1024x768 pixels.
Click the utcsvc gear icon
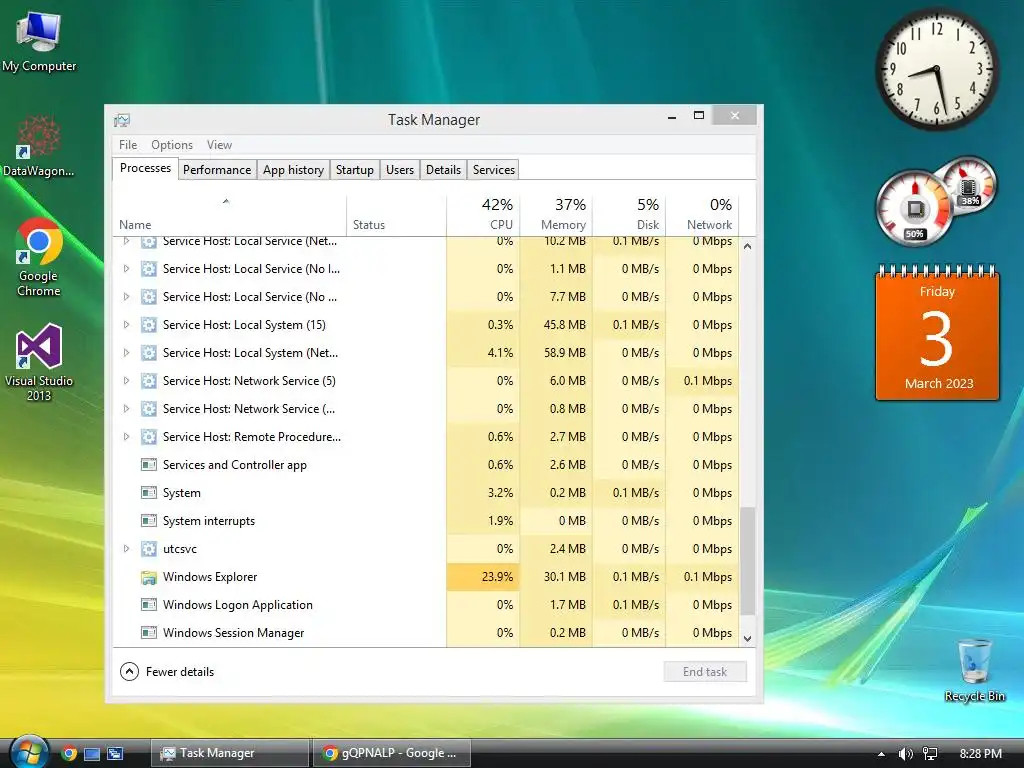(x=149, y=549)
